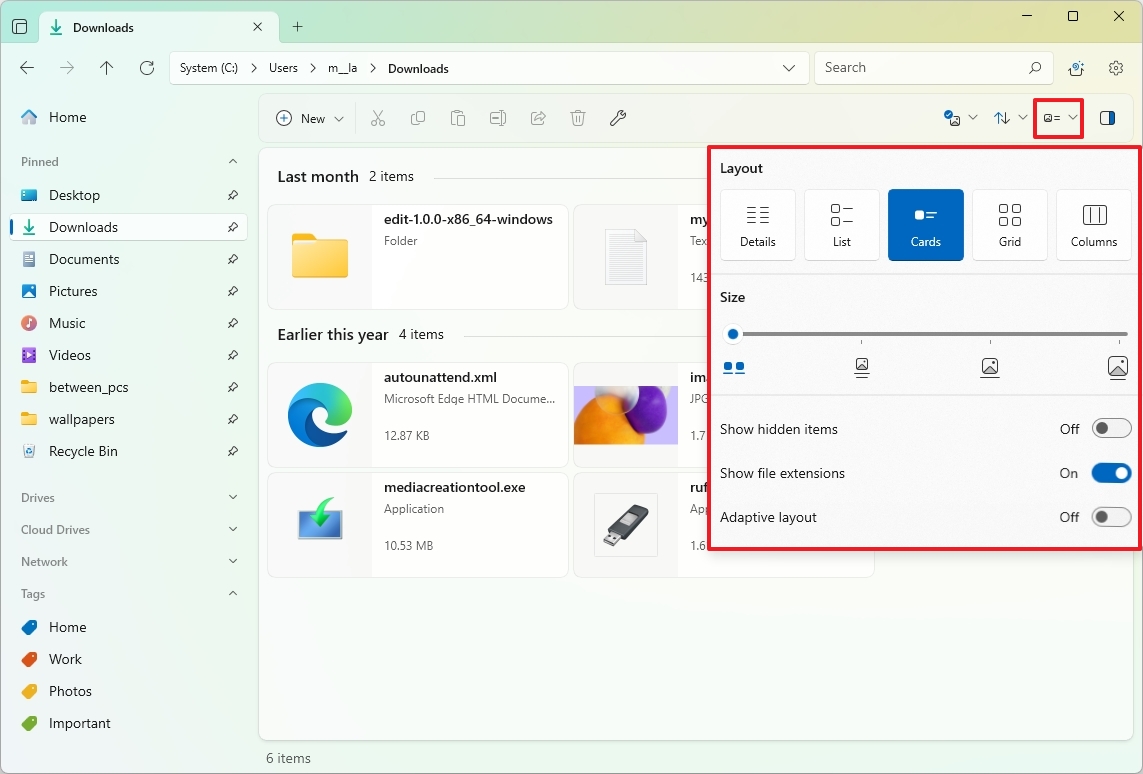Enable Adaptive layout

tap(1111, 517)
